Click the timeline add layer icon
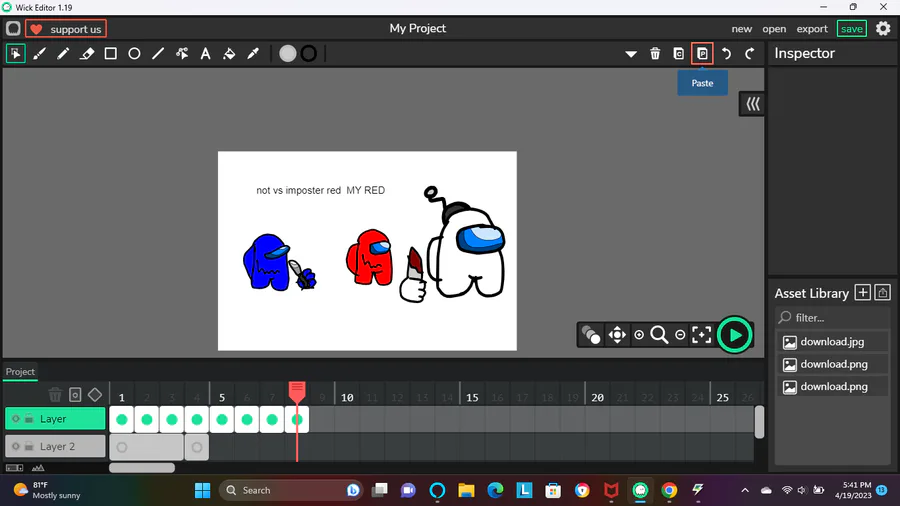900x506 pixels. 75,395
